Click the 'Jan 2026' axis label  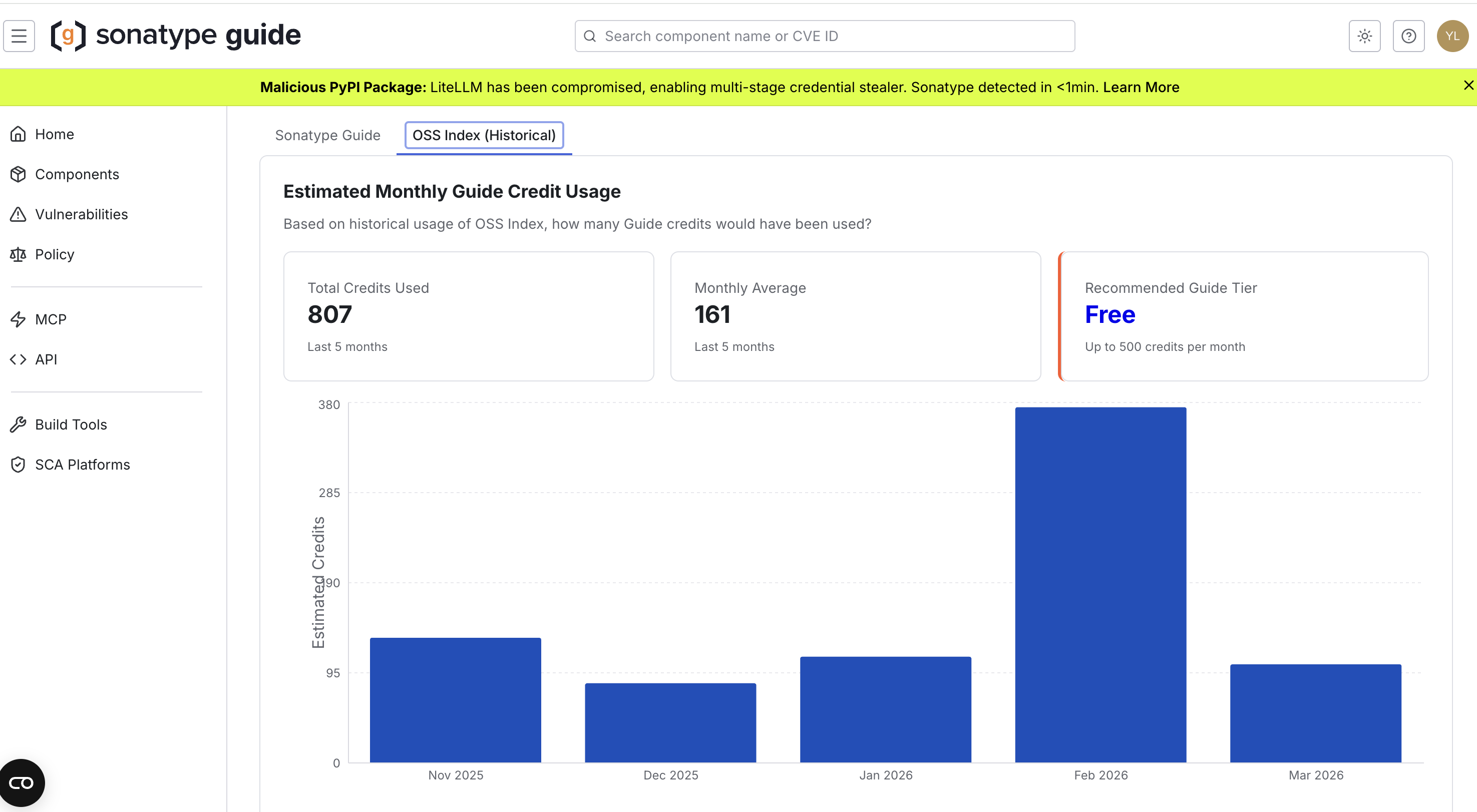tap(885, 775)
